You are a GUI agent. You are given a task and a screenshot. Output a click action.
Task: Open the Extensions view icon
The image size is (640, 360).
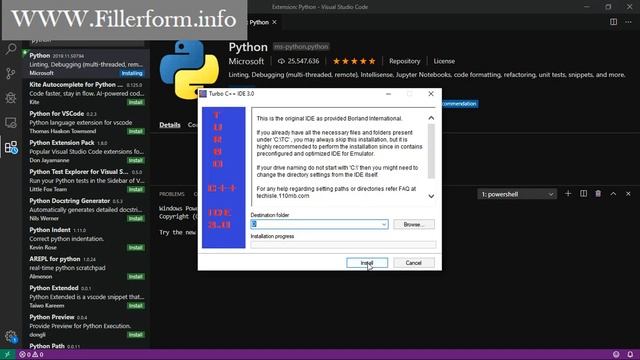tap(11, 147)
